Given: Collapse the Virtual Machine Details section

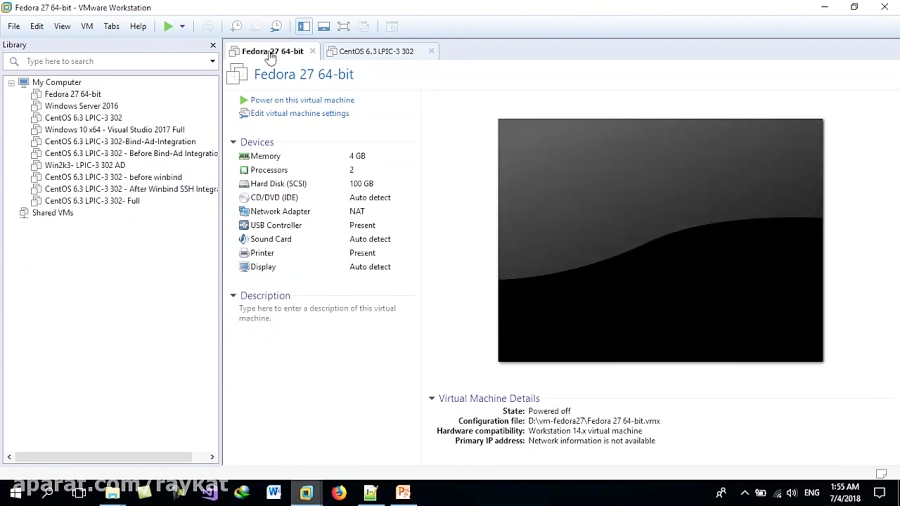Looking at the screenshot, I should (x=432, y=398).
